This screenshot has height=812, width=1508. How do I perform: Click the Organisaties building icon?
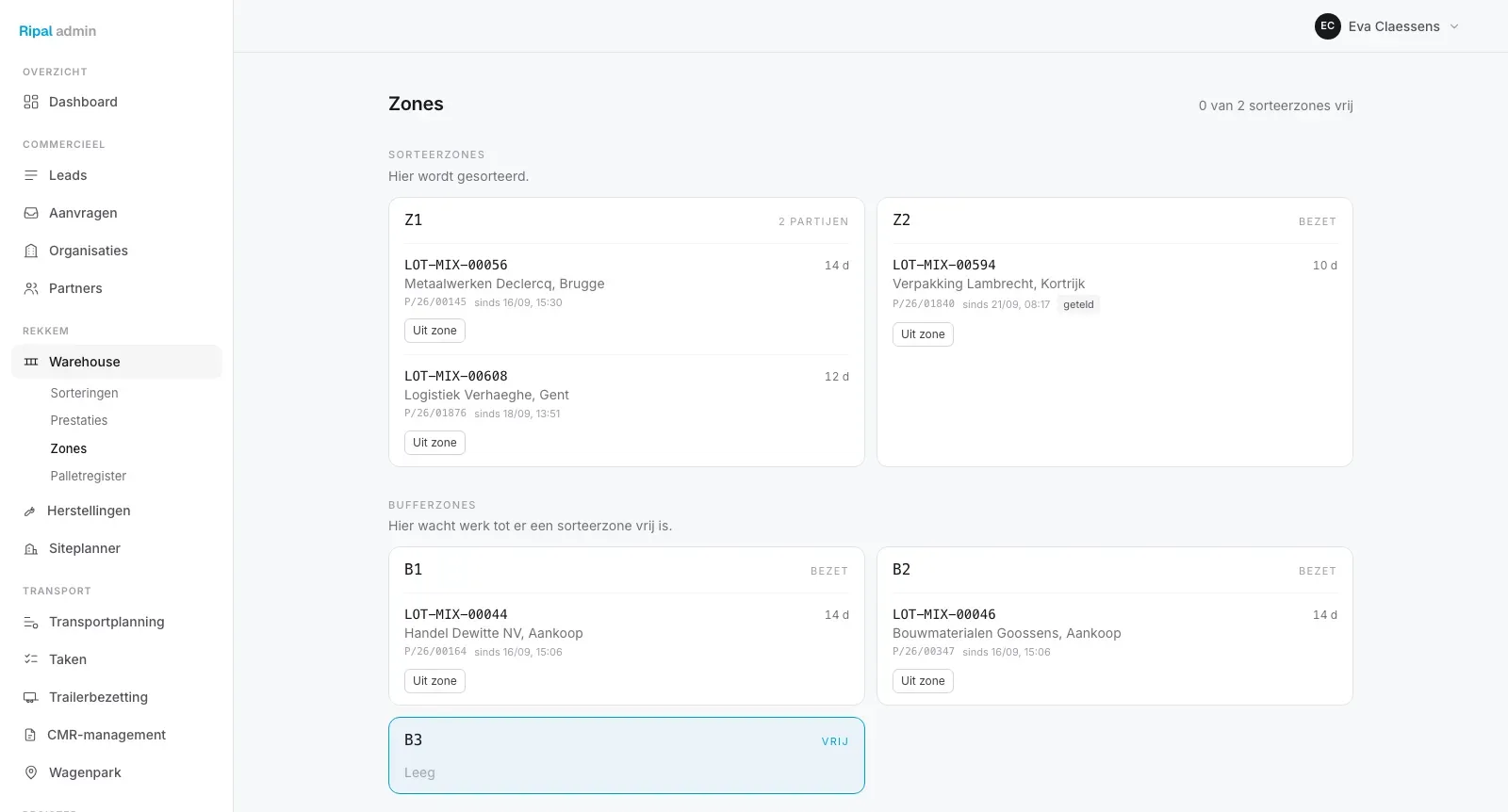coord(31,251)
